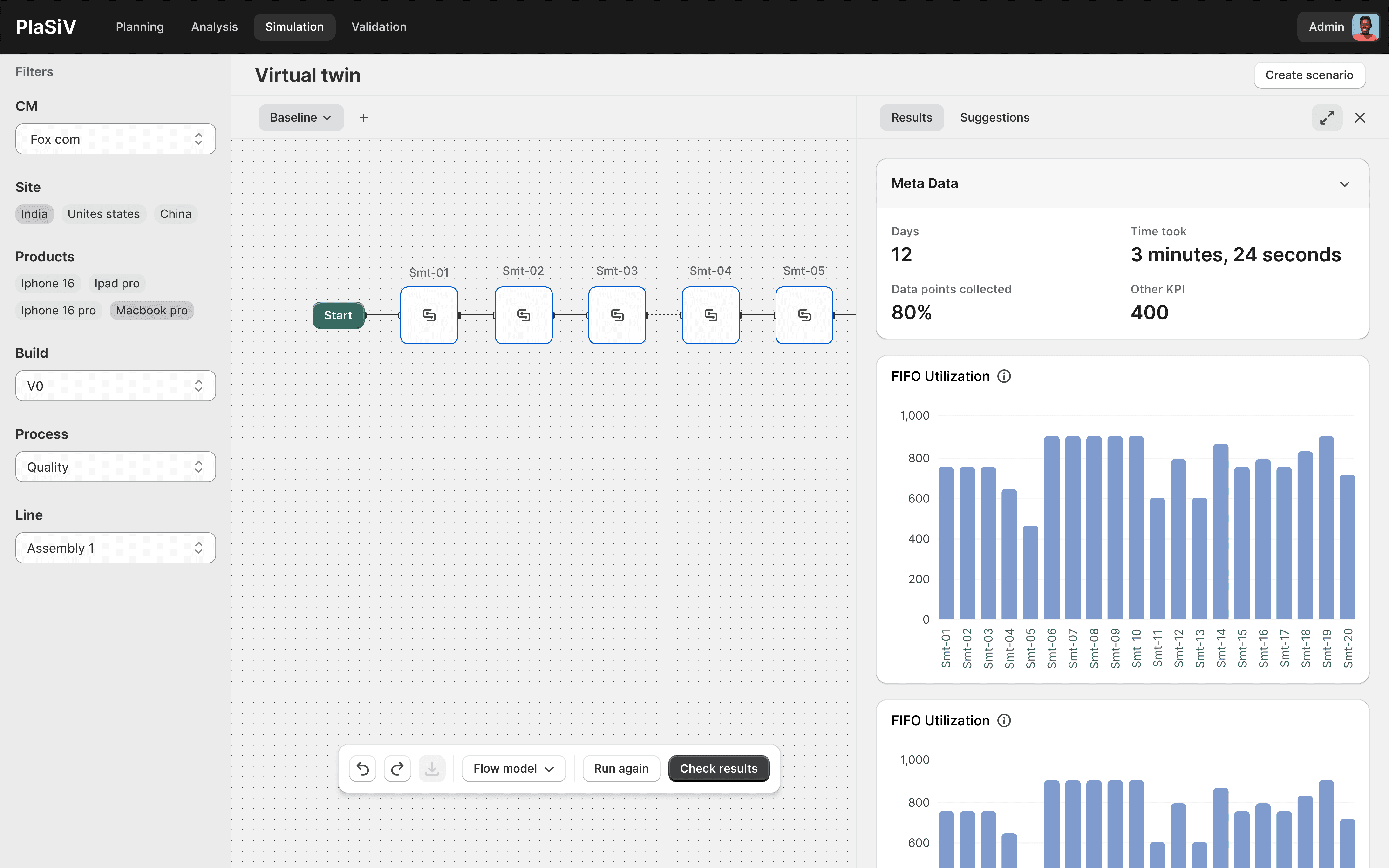Select the Smt-04 station node
The width and height of the screenshot is (1389, 868).
coord(711,315)
